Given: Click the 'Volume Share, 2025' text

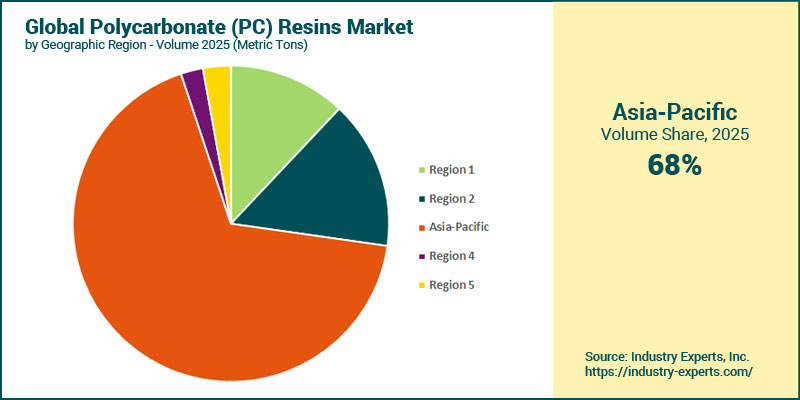Looking at the screenshot, I should (x=674, y=134).
